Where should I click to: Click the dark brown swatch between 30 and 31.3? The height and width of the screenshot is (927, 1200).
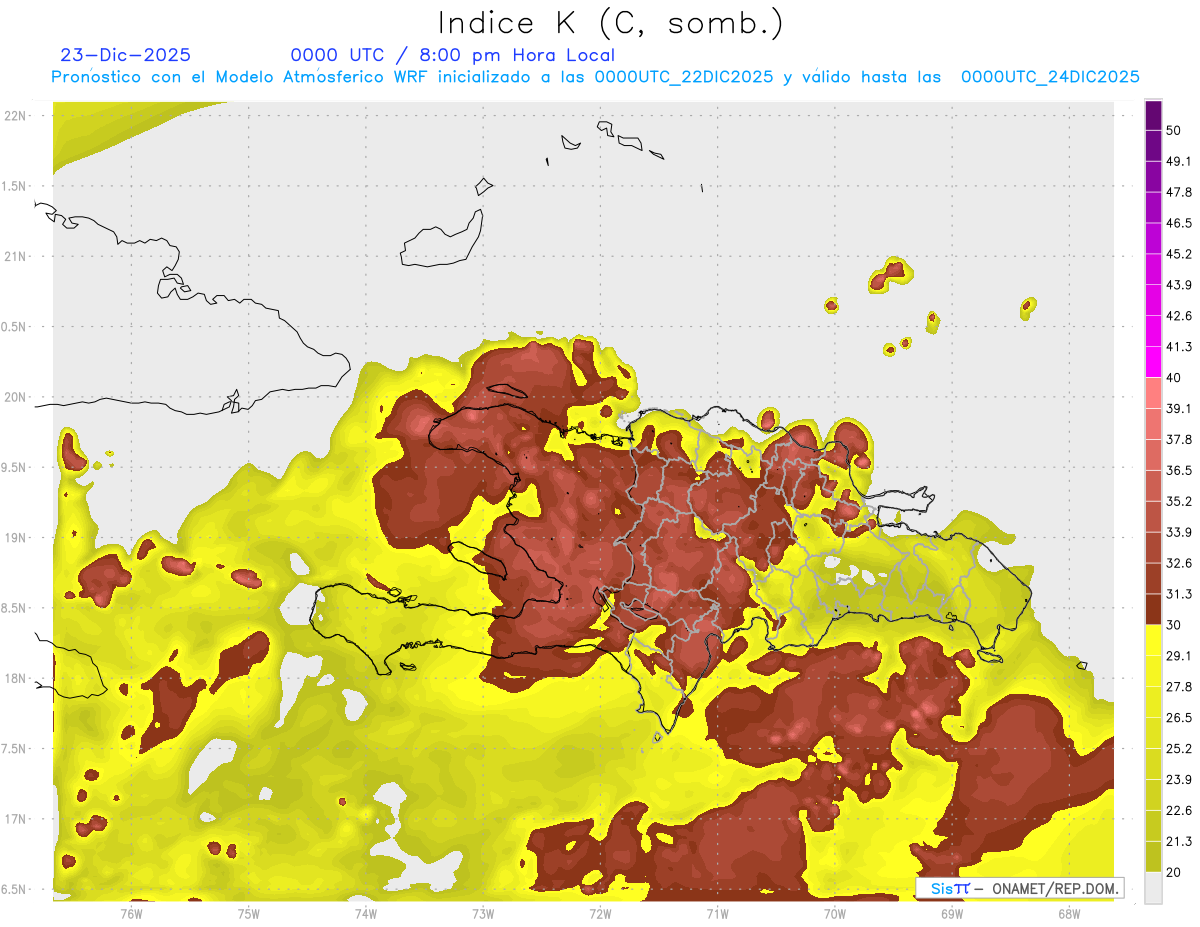point(1154,609)
